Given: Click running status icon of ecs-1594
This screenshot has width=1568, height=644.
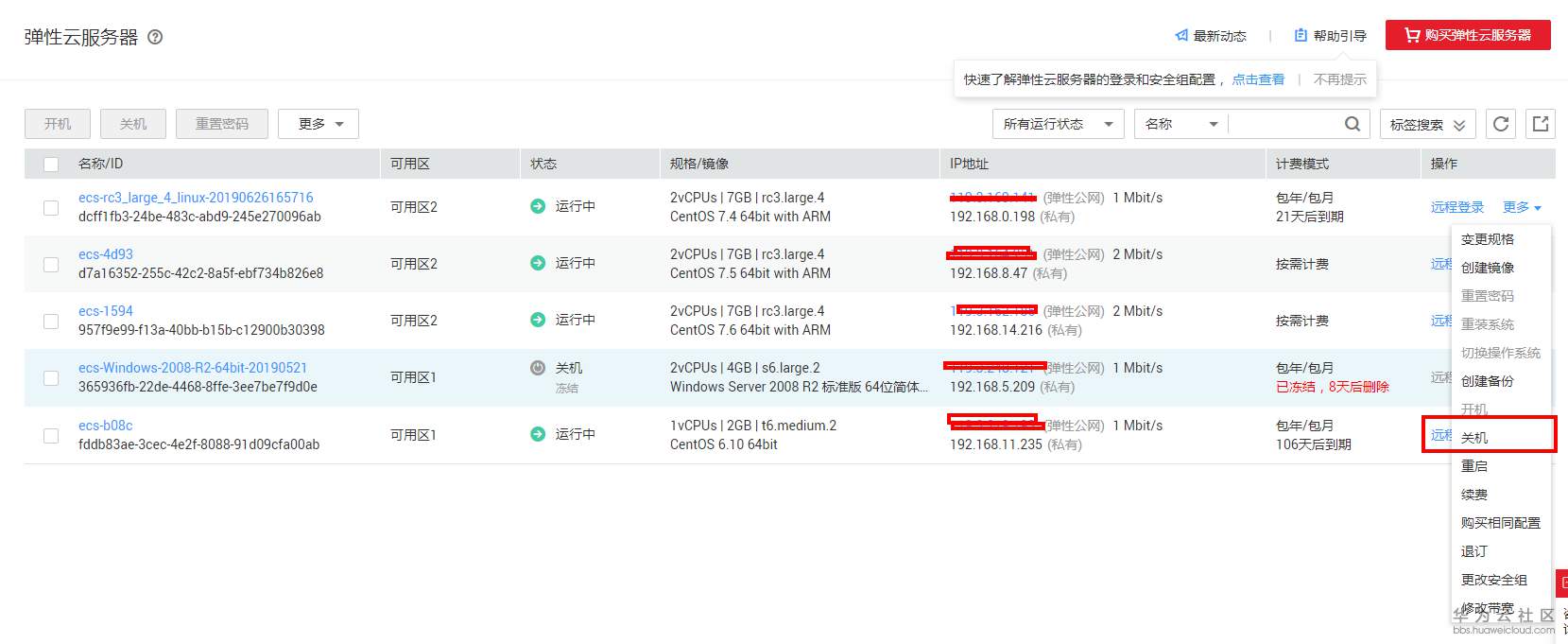Looking at the screenshot, I should point(538,320).
